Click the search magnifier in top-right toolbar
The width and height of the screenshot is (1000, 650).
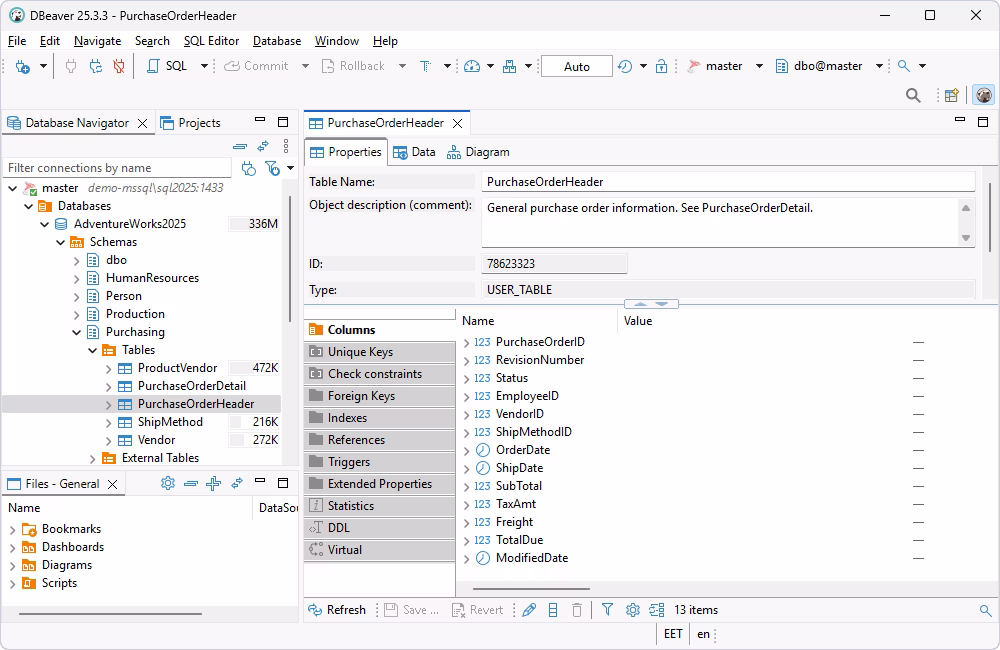point(913,96)
